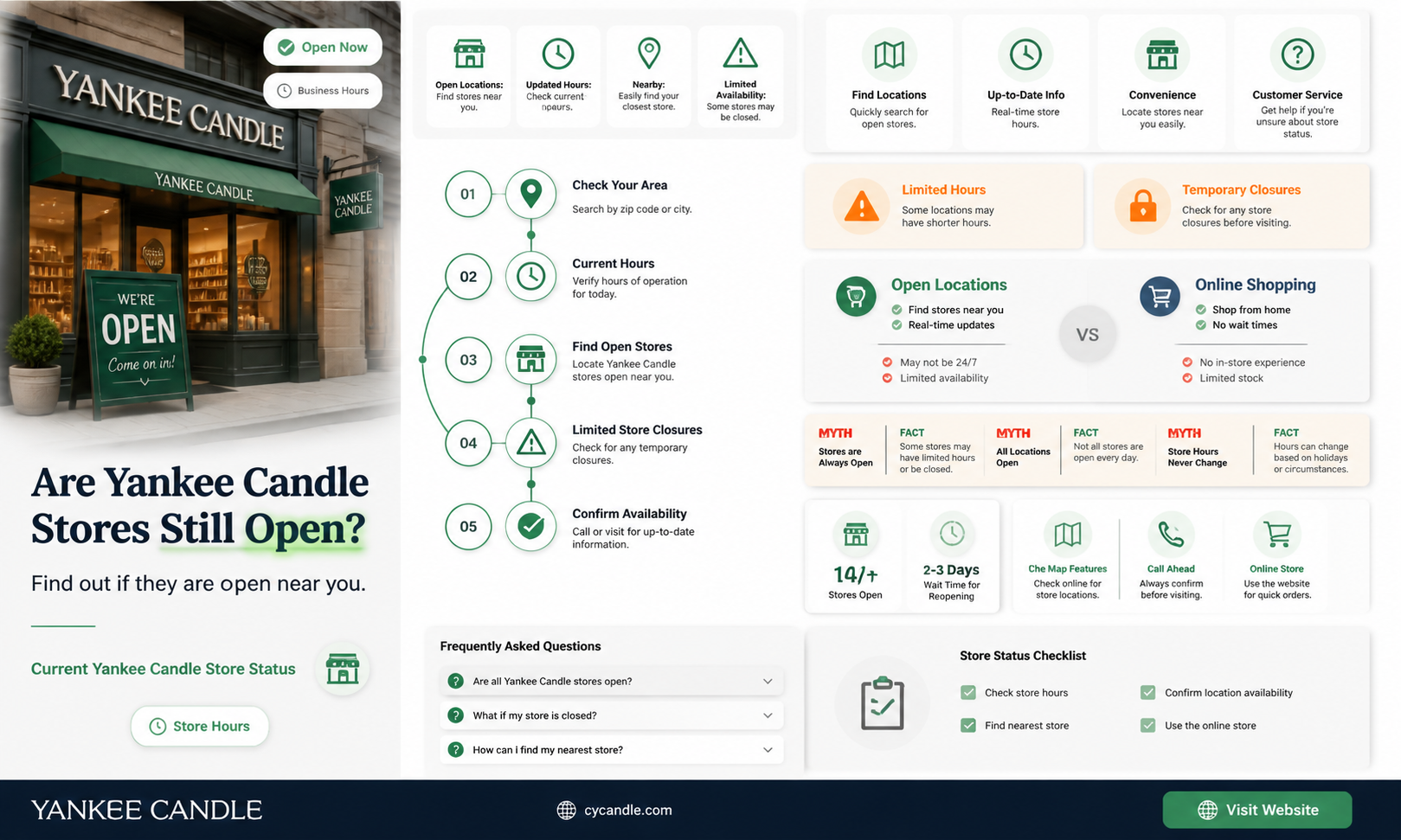Click the Find Locations map icon
Viewport: 1401px width, 840px height.
pyautogui.click(x=889, y=55)
